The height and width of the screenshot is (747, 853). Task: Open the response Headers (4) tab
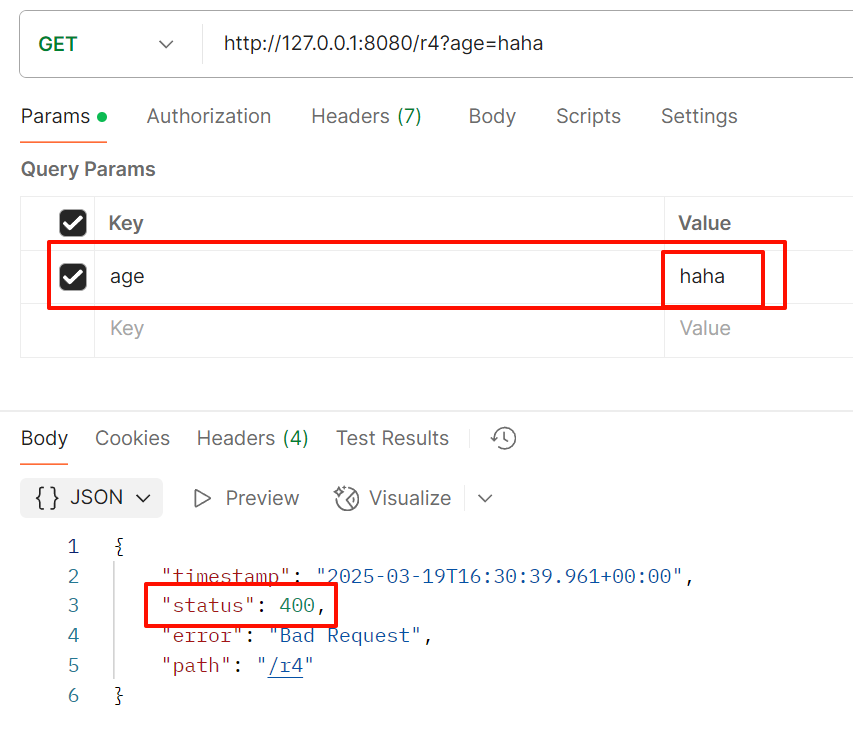point(252,439)
